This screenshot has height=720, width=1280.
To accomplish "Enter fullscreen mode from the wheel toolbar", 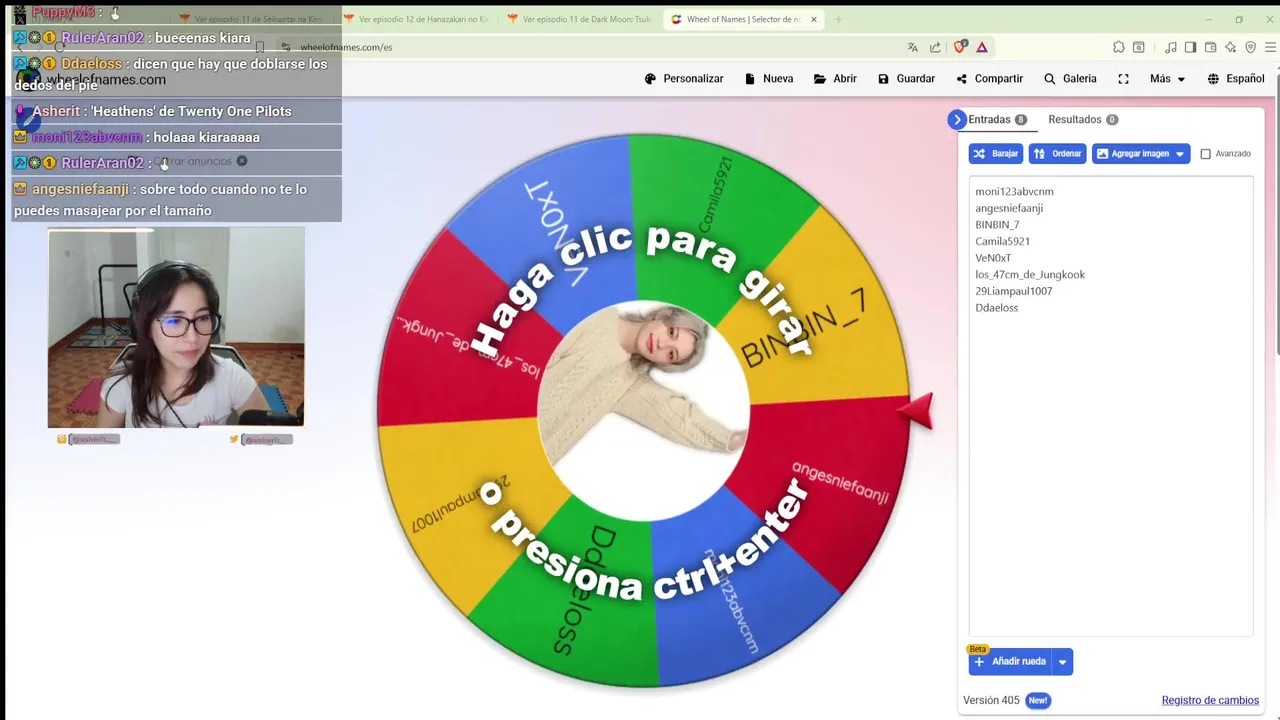I will pos(1123,79).
